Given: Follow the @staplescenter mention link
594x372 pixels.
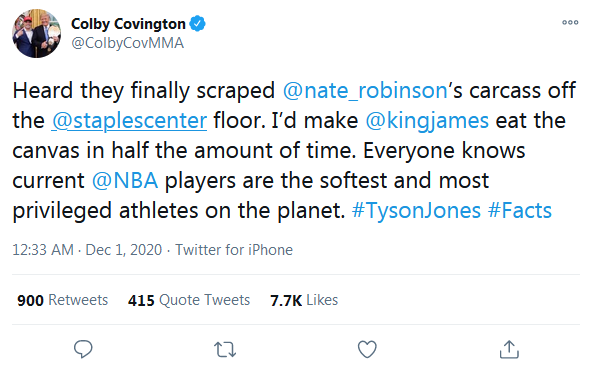Looking at the screenshot, I should point(129,121).
